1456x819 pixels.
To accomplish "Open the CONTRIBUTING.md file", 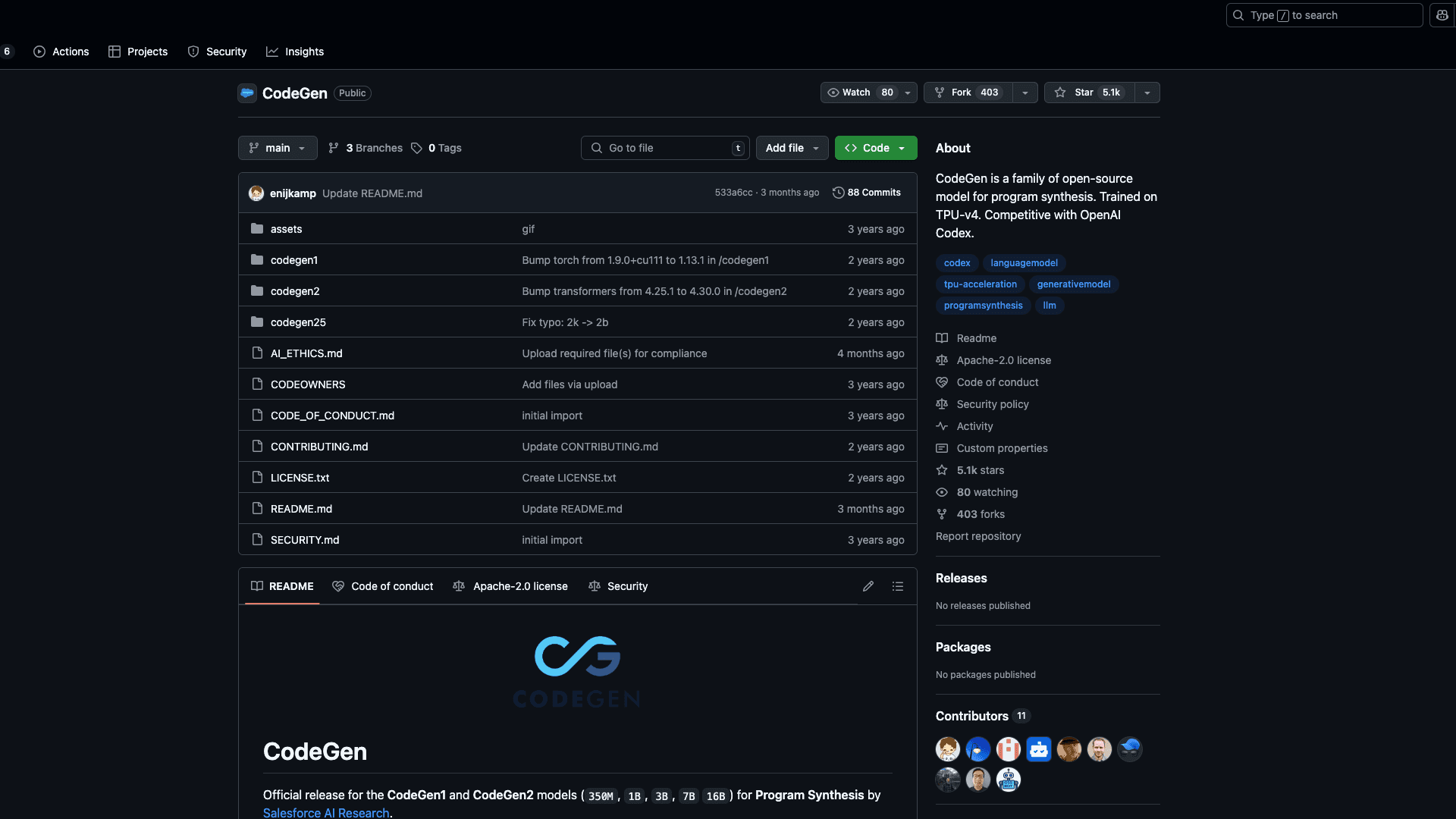I will [x=319, y=447].
